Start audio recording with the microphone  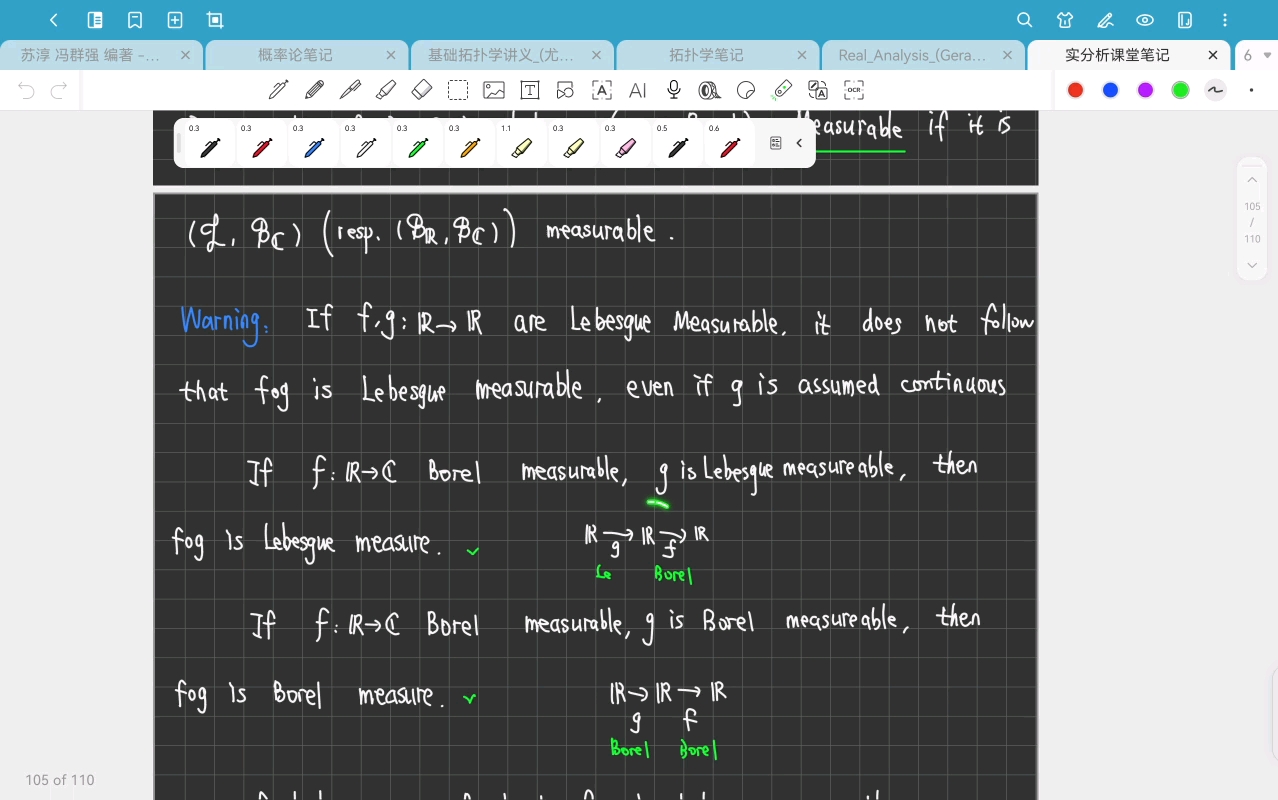click(674, 90)
